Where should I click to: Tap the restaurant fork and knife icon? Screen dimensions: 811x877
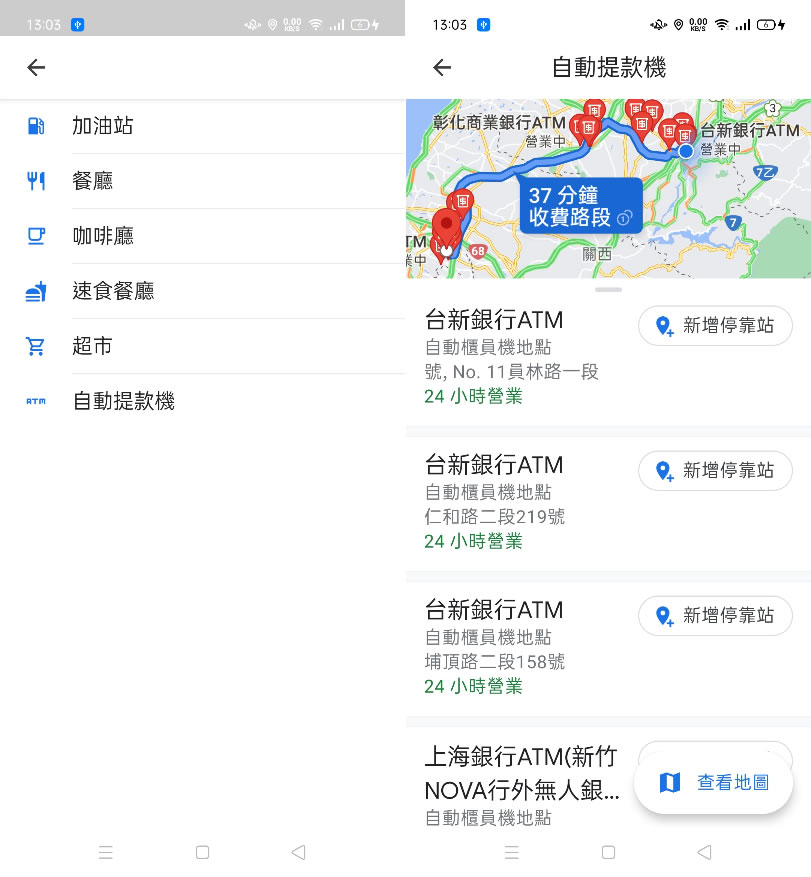(x=36, y=181)
